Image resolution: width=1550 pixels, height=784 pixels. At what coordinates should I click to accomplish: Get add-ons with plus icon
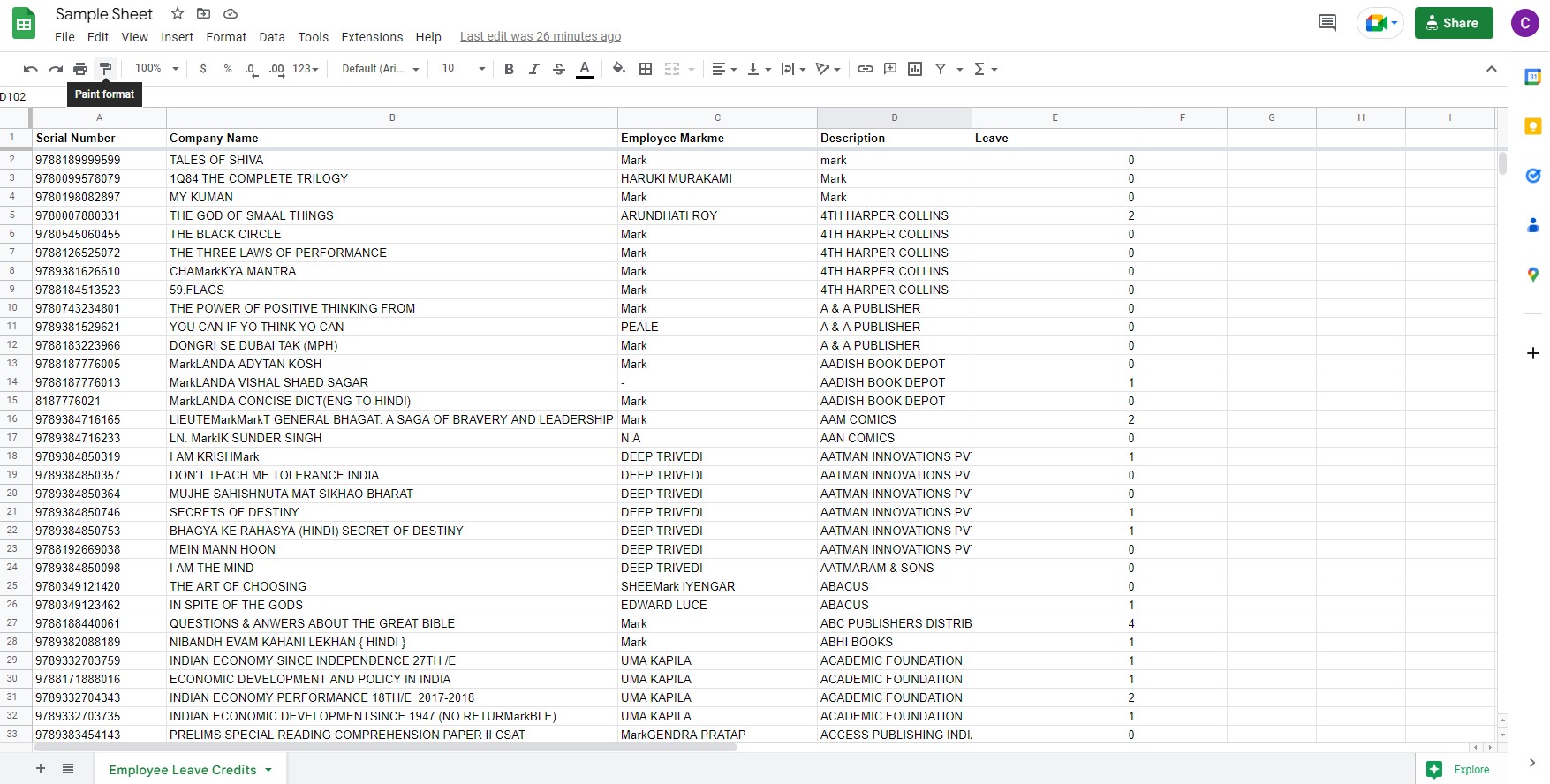pos(1533,353)
